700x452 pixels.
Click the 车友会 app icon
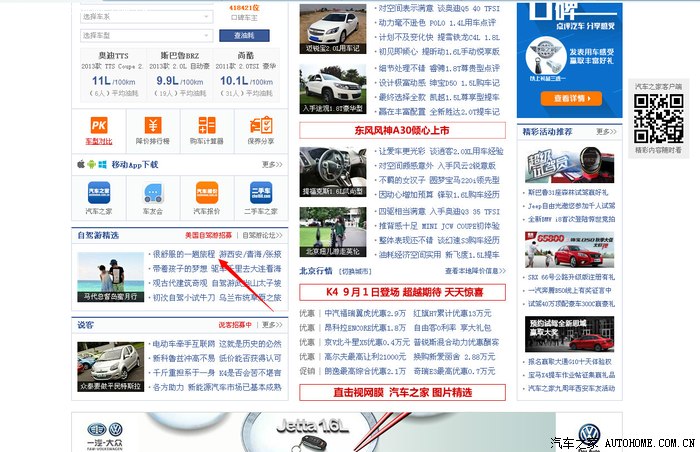click(x=153, y=192)
